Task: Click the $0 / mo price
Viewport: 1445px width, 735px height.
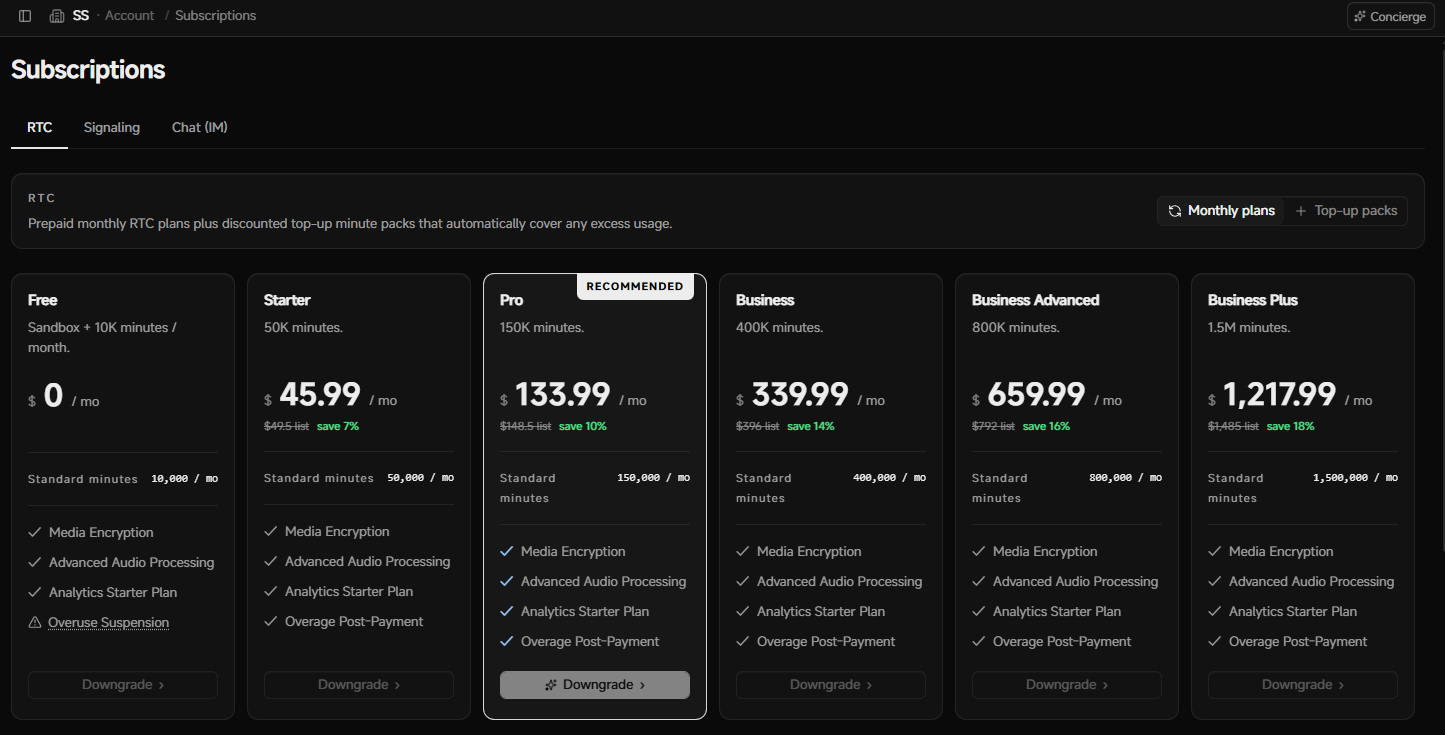Action: (x=64, y=396)
